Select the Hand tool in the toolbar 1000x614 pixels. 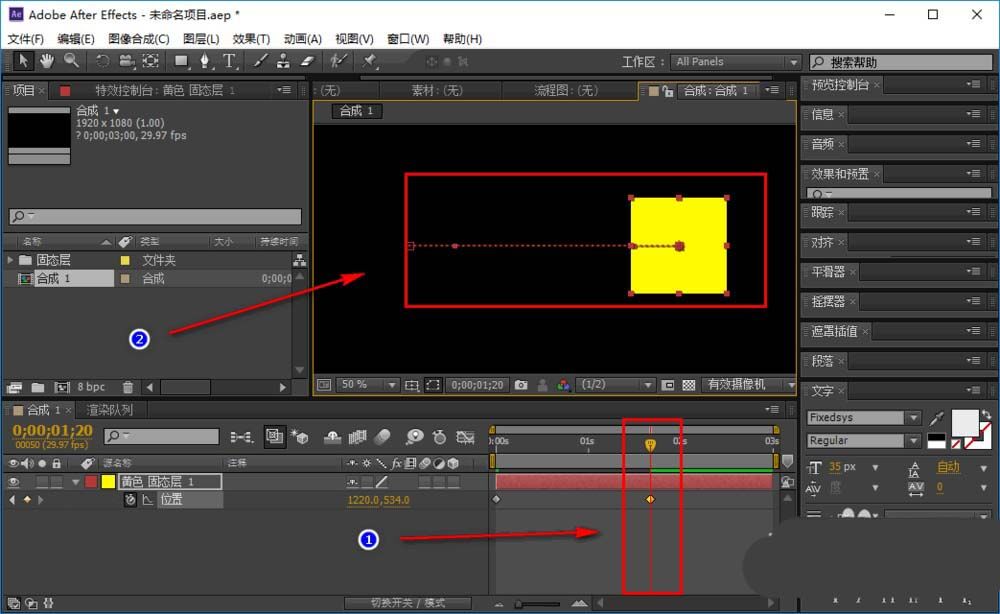point(48,61)
